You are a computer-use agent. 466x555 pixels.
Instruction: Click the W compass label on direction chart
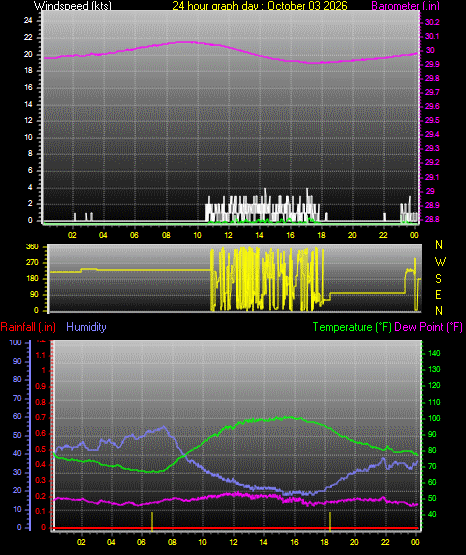pos(440,262)
